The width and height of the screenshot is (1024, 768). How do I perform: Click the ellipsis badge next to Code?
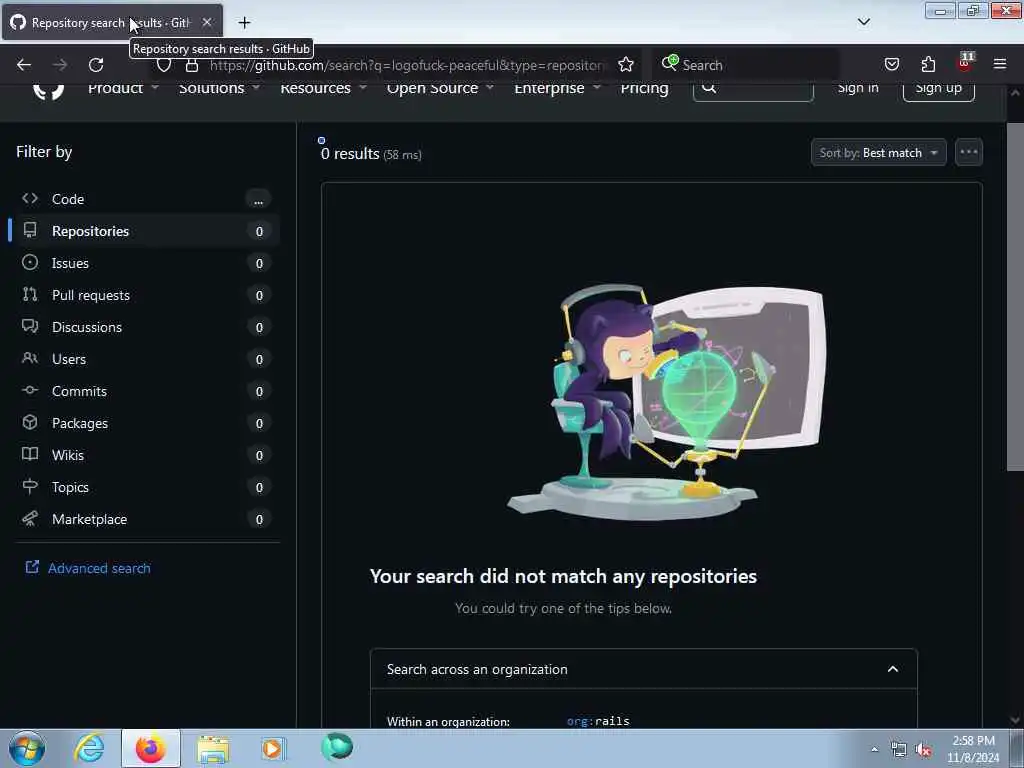pos(259,199)
